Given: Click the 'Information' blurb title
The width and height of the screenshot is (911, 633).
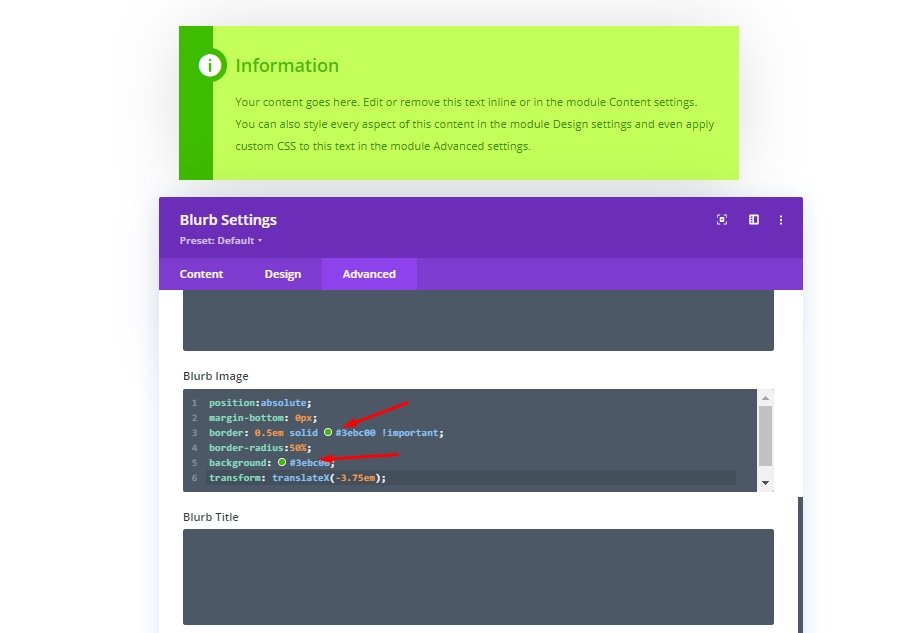Looking at the screenshot, I should tap(287, 66).
